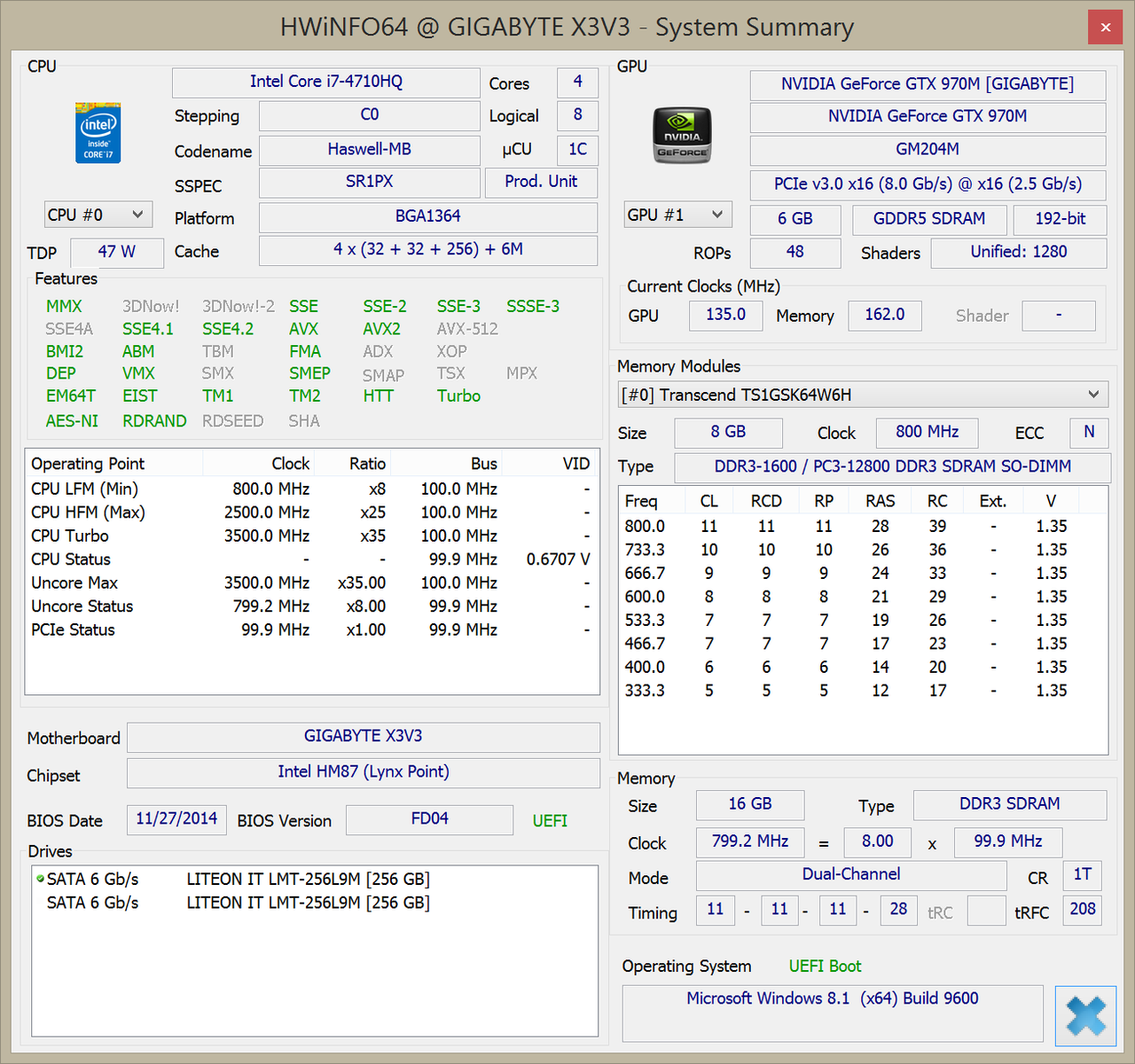Screen dimensions: 1135x1064
Task: Click the green UEFI label beside BIOS Version
Action: (550, 821)
